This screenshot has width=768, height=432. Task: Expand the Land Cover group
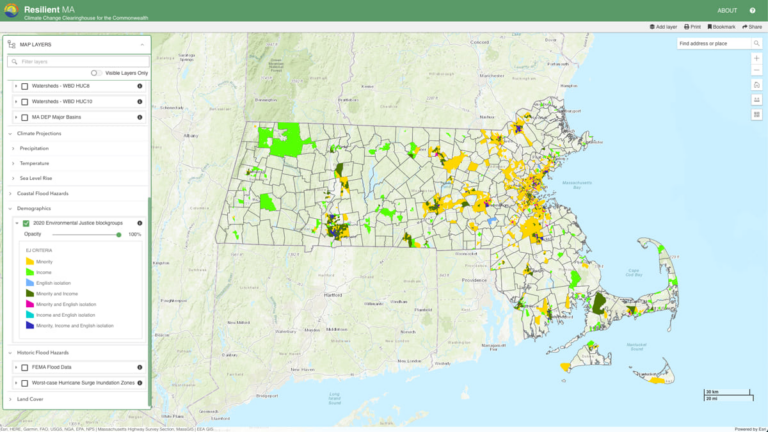click(10, 399)
